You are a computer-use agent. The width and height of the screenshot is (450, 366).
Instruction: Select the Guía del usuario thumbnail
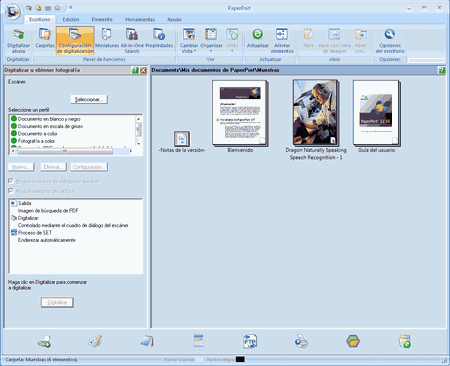coord(377,113)
